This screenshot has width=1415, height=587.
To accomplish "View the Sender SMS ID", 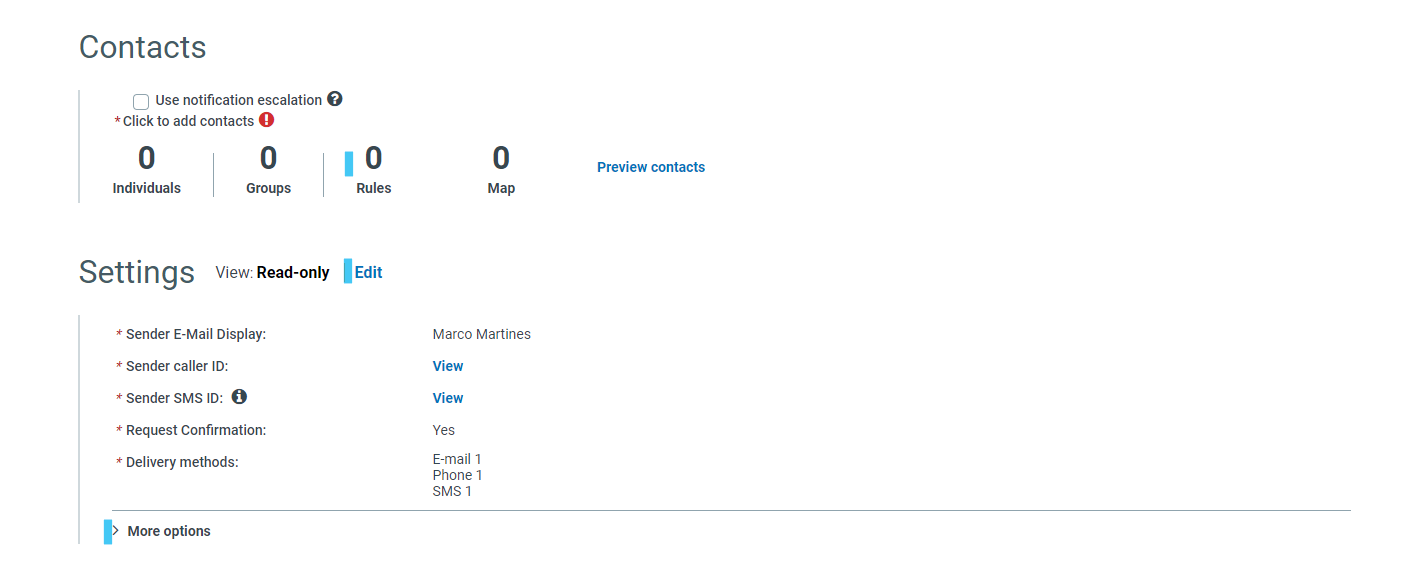I will click(447, 397).
